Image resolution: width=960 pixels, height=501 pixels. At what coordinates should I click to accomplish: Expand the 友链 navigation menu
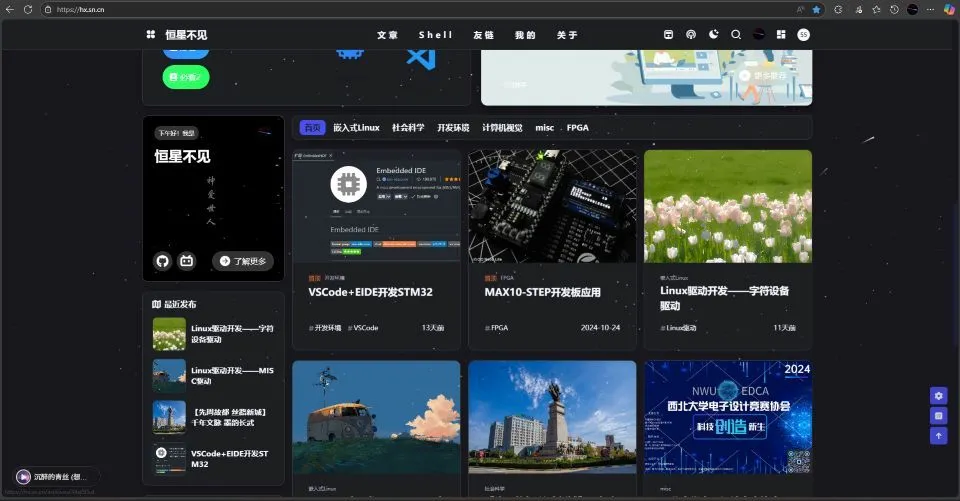pyautogui.click(x=483, y=35)
